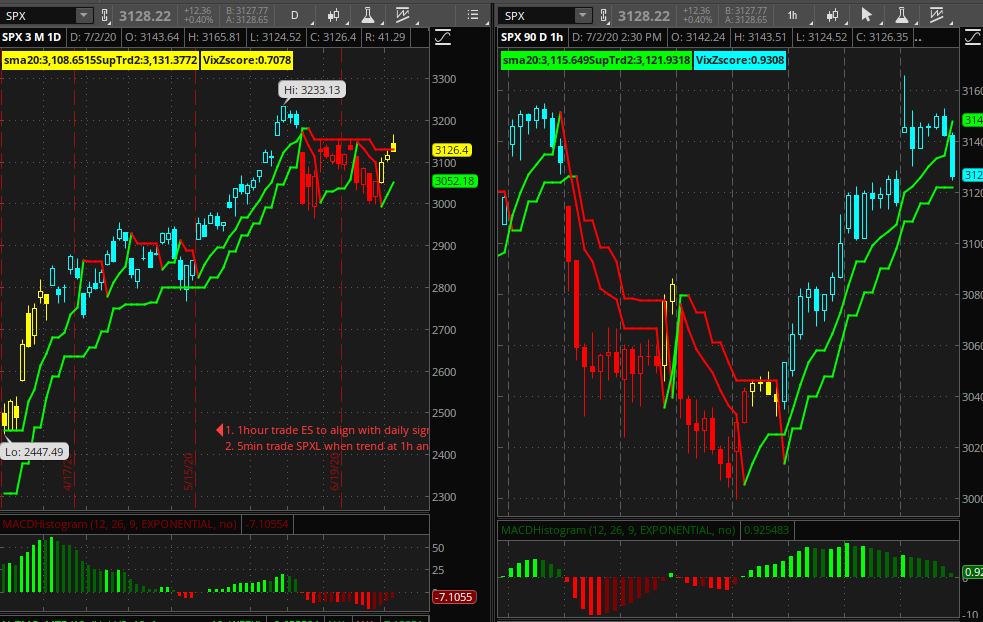Click the Hi: 3233.13 price bubble
The height and width of the screenshot is (622, 983).
(x=312, y=90)
